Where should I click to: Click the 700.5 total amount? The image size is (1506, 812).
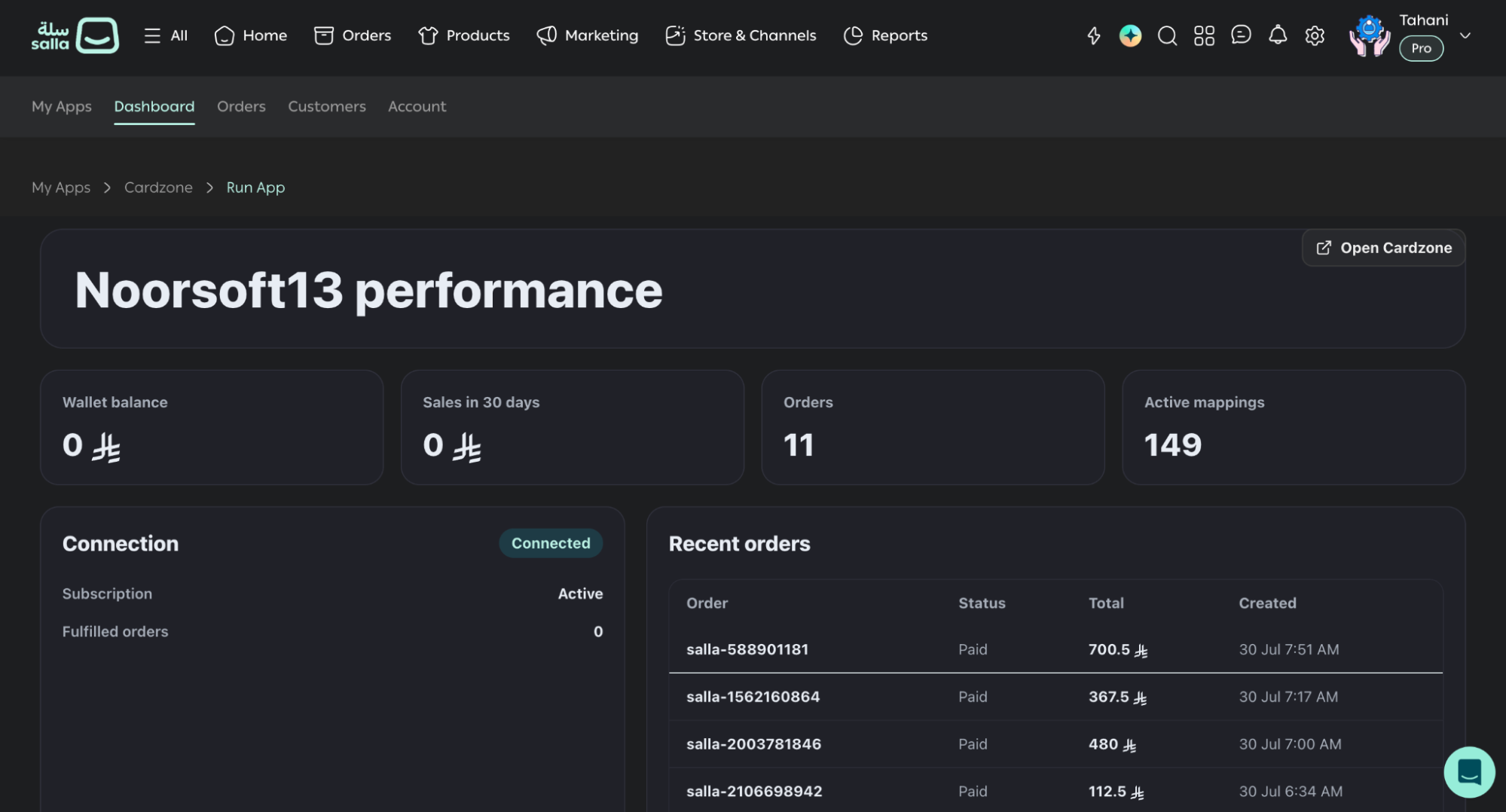(x=1118, y=649)
